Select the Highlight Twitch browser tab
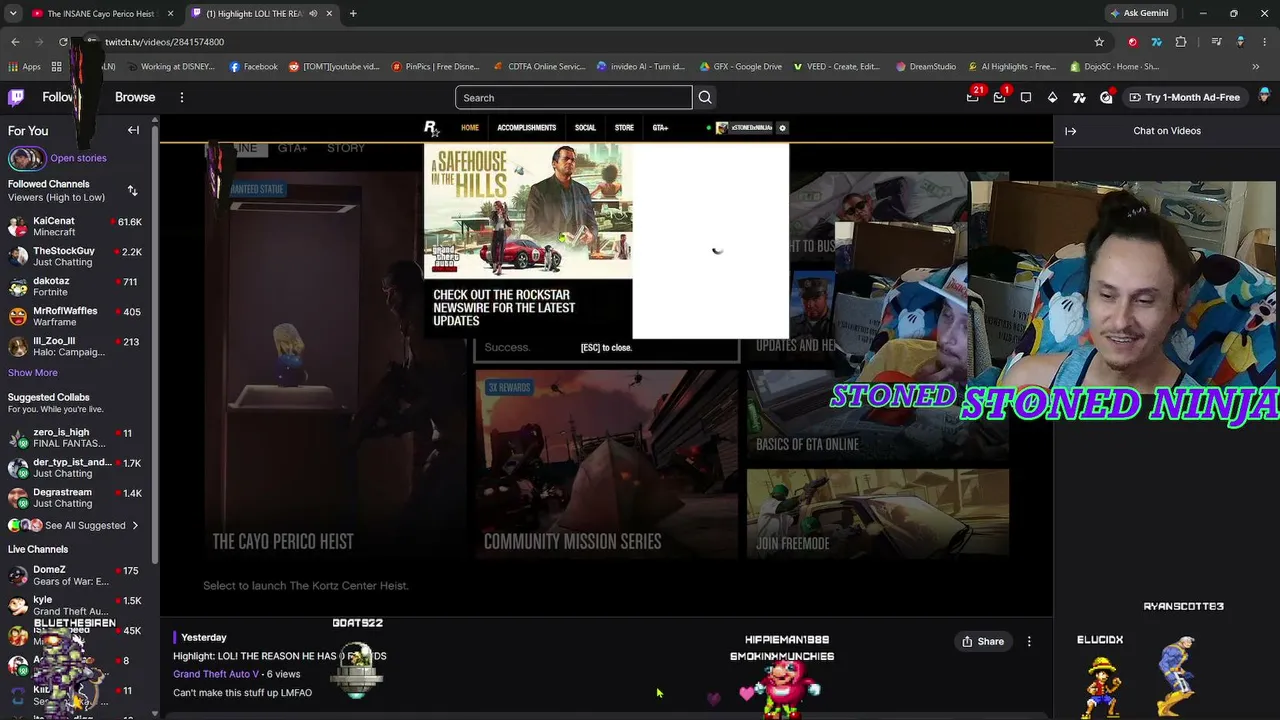Viewport: 1280px width, 720px height. point(262,14)
